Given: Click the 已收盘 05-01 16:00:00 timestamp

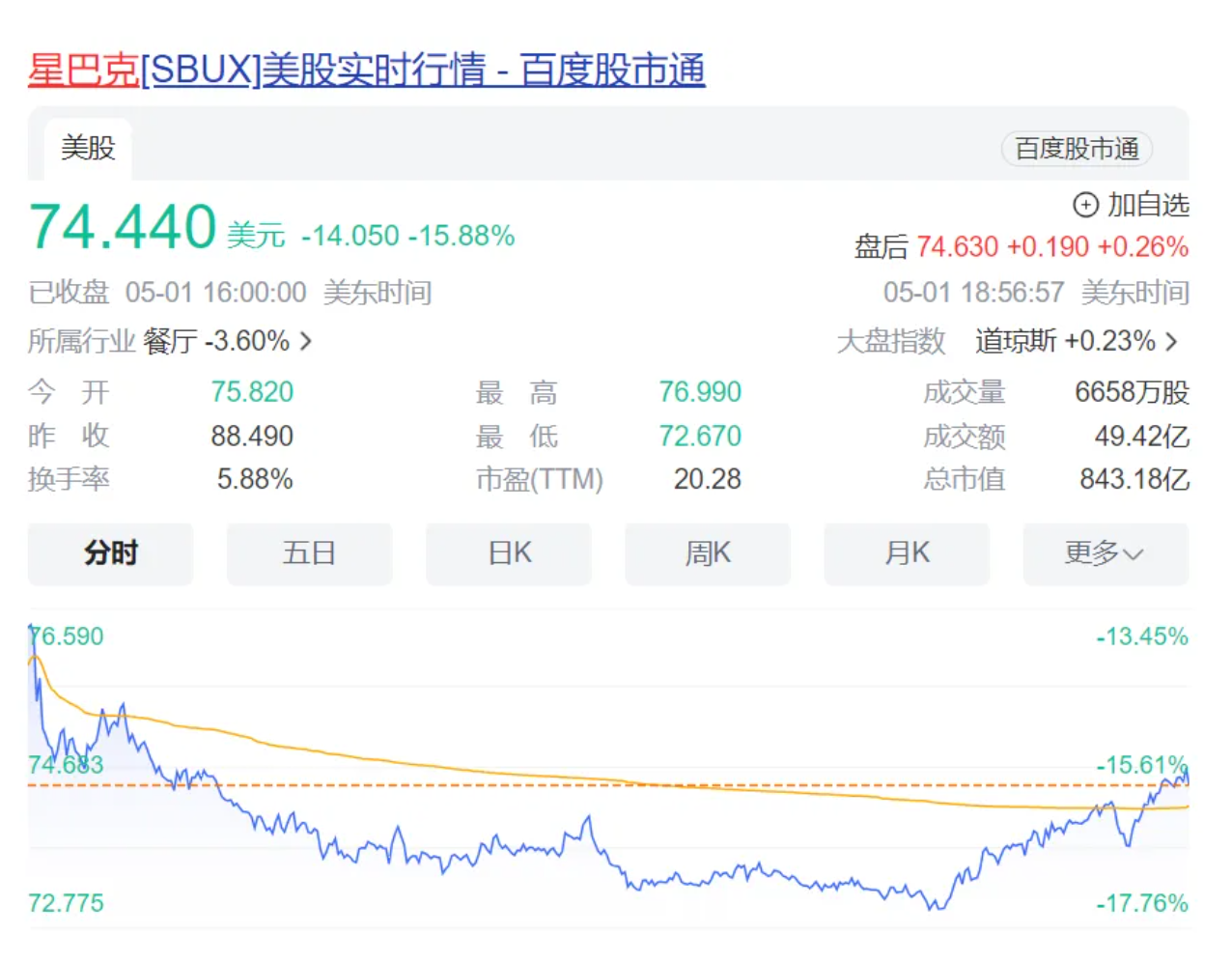Looking at the screenshot, I should click(x=167, y=293).
